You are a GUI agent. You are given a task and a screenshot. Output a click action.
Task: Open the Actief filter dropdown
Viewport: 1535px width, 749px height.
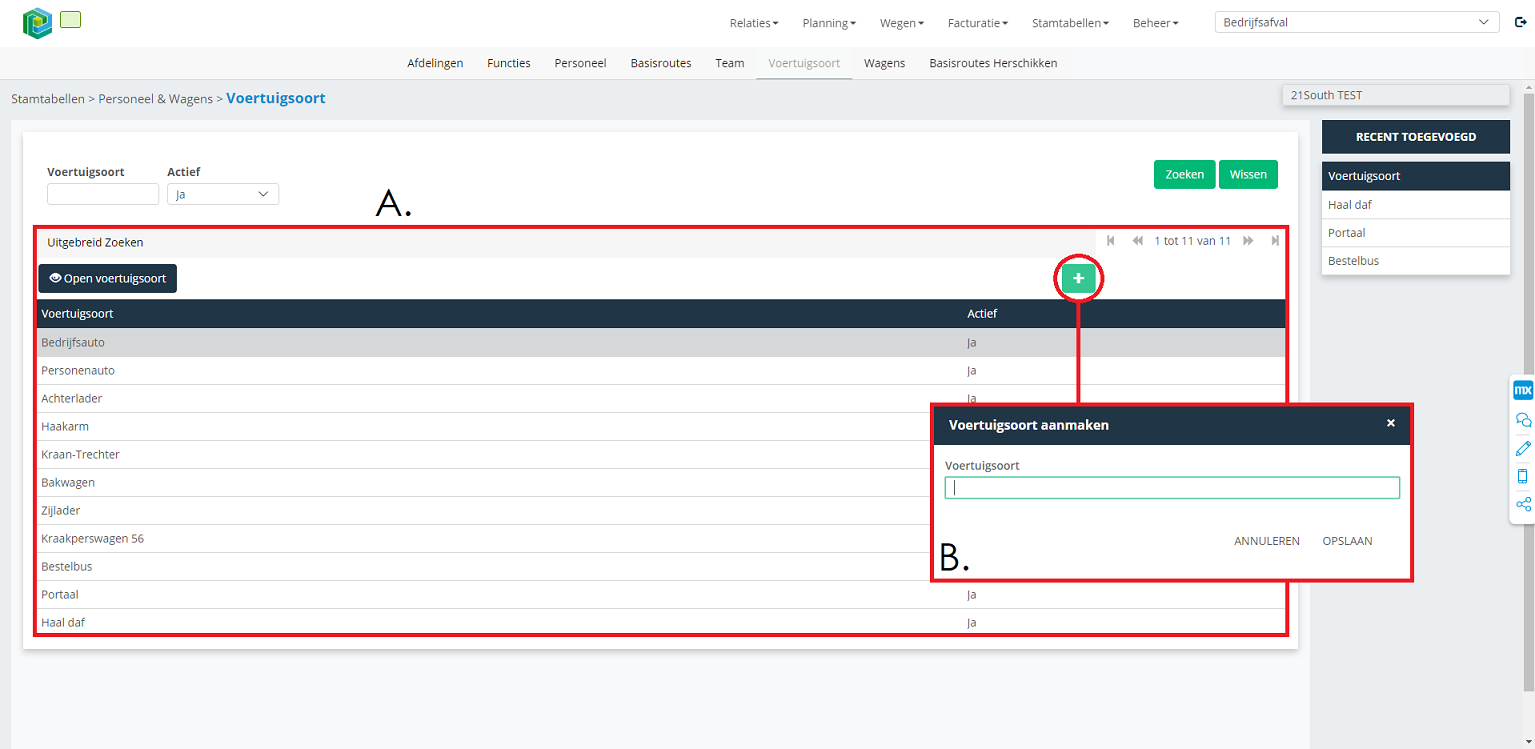click(223, 194)
